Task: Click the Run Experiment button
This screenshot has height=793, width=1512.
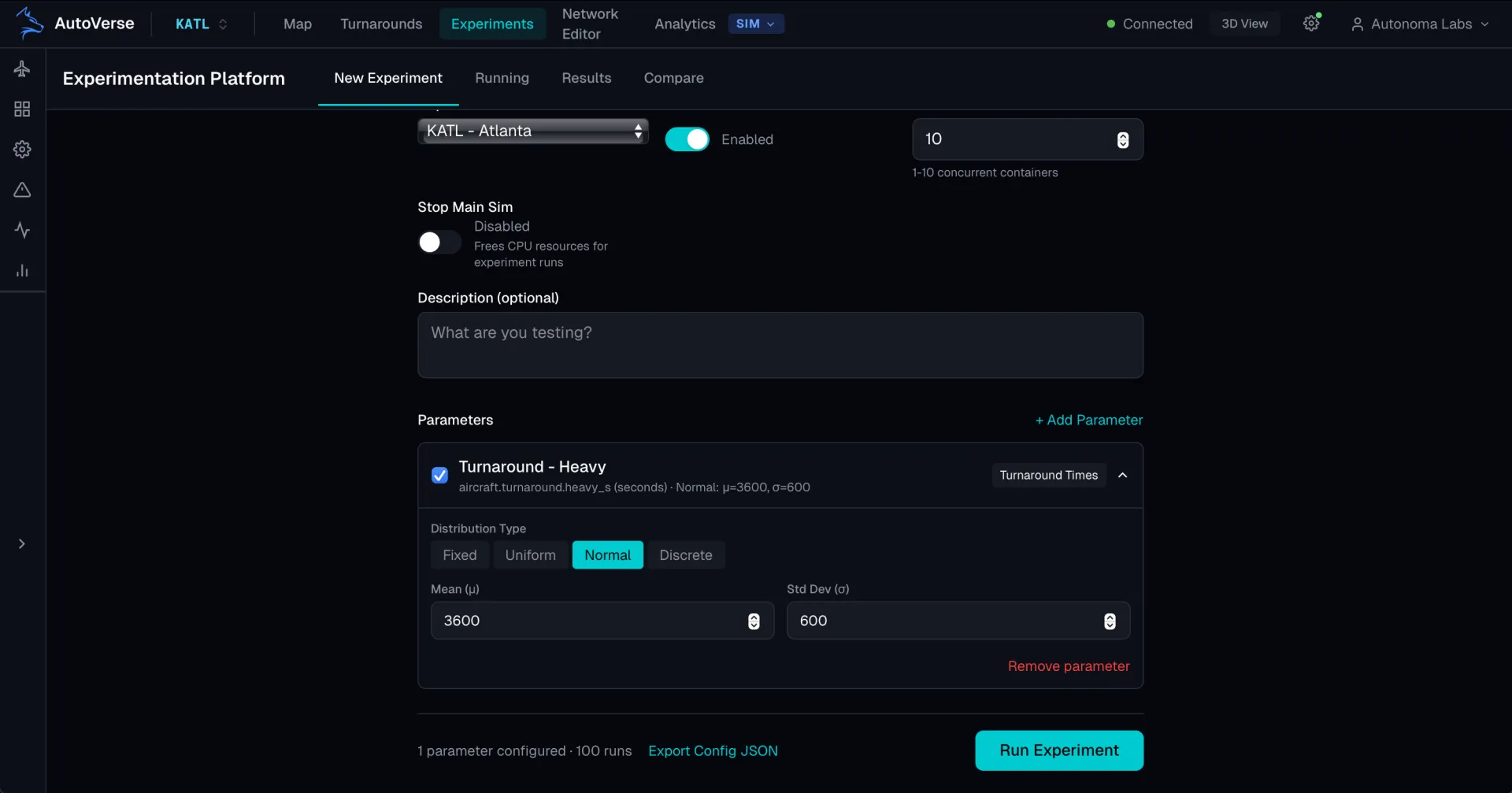Action: (x=1059, y=750)
